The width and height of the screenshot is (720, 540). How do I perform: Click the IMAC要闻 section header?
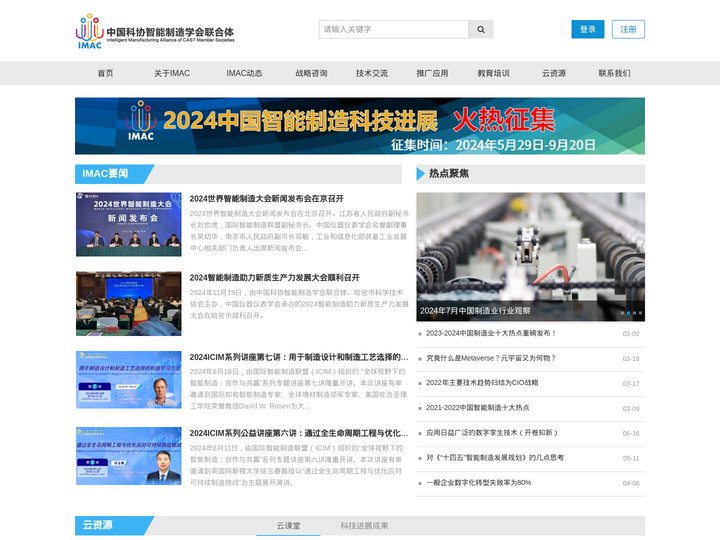tap(105, 174)
